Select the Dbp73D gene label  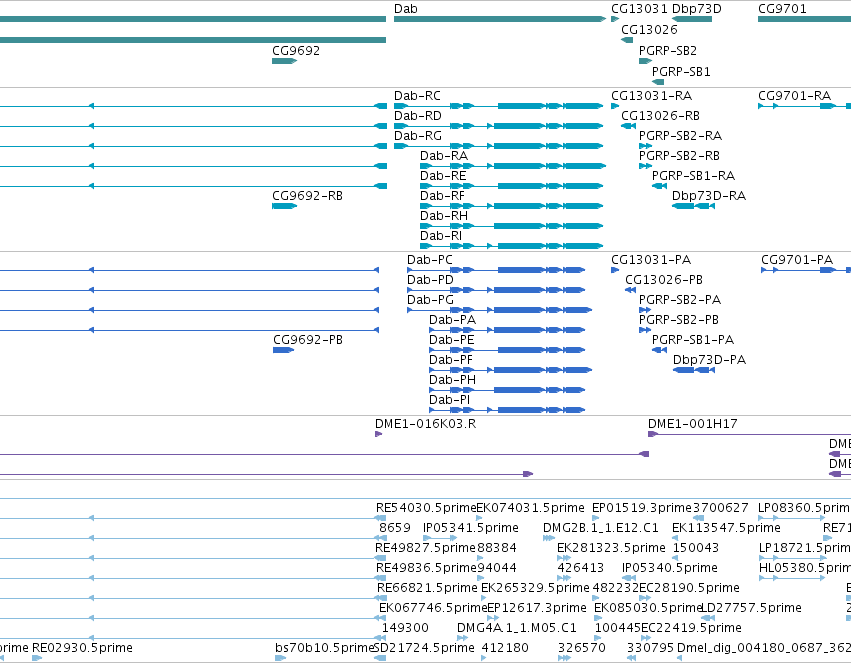[697, 9]
